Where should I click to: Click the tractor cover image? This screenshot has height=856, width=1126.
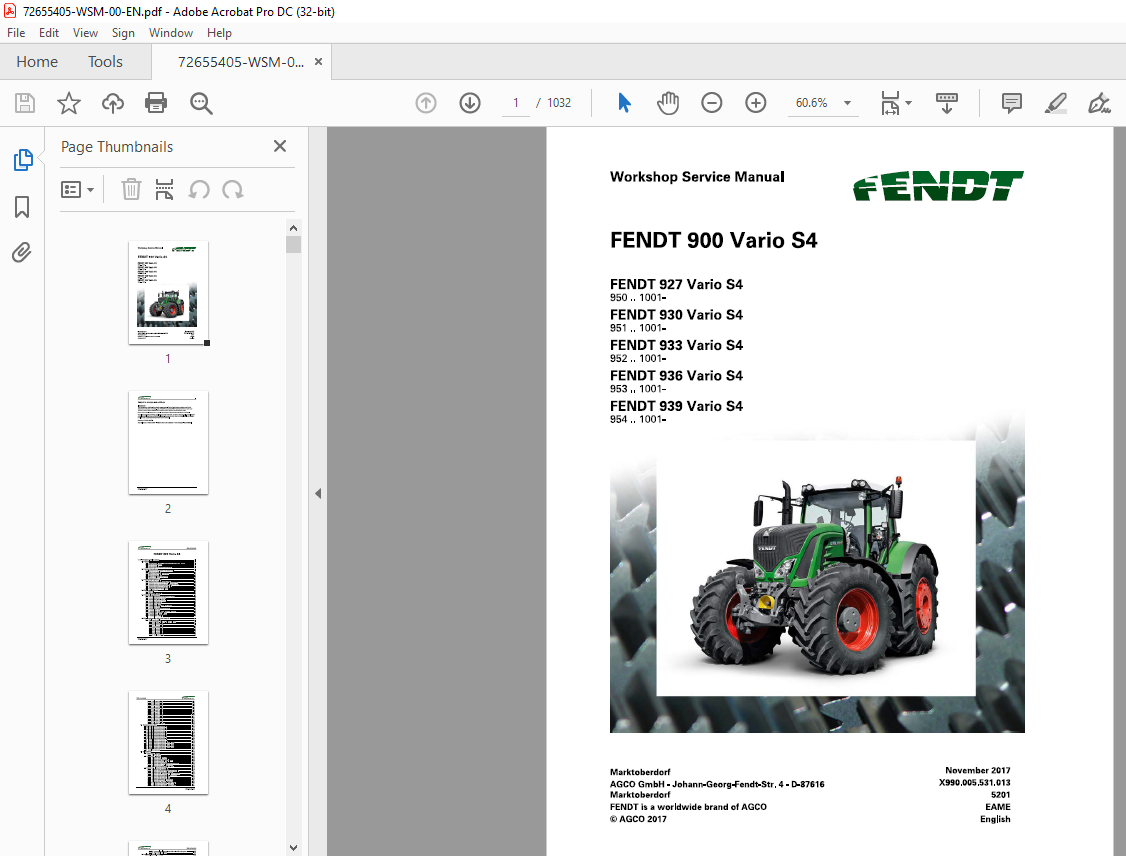tap(816, 572)
